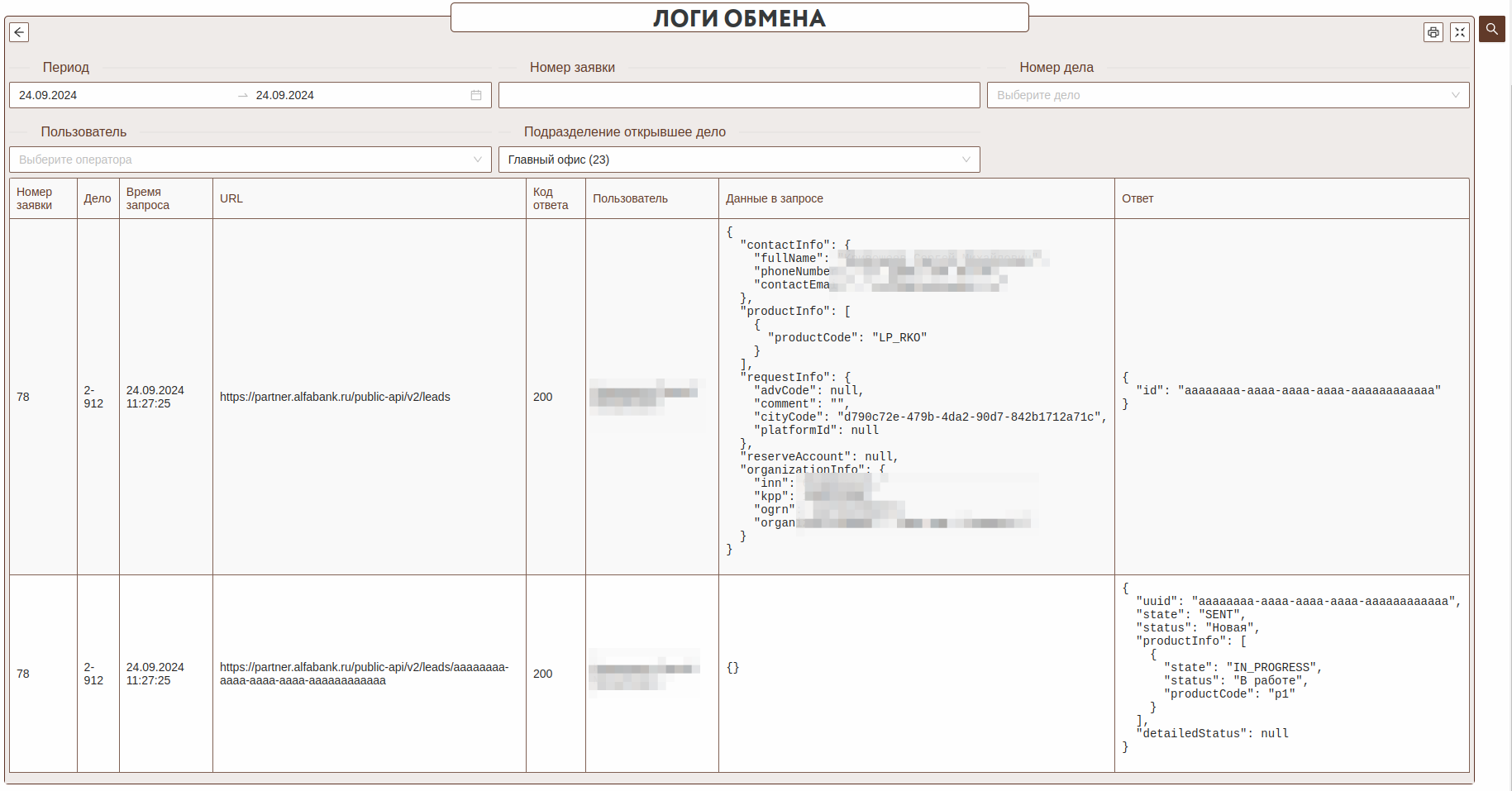Click the Код ответа column header
This screenshot has height=791, width=1512.
coord(551,198)
